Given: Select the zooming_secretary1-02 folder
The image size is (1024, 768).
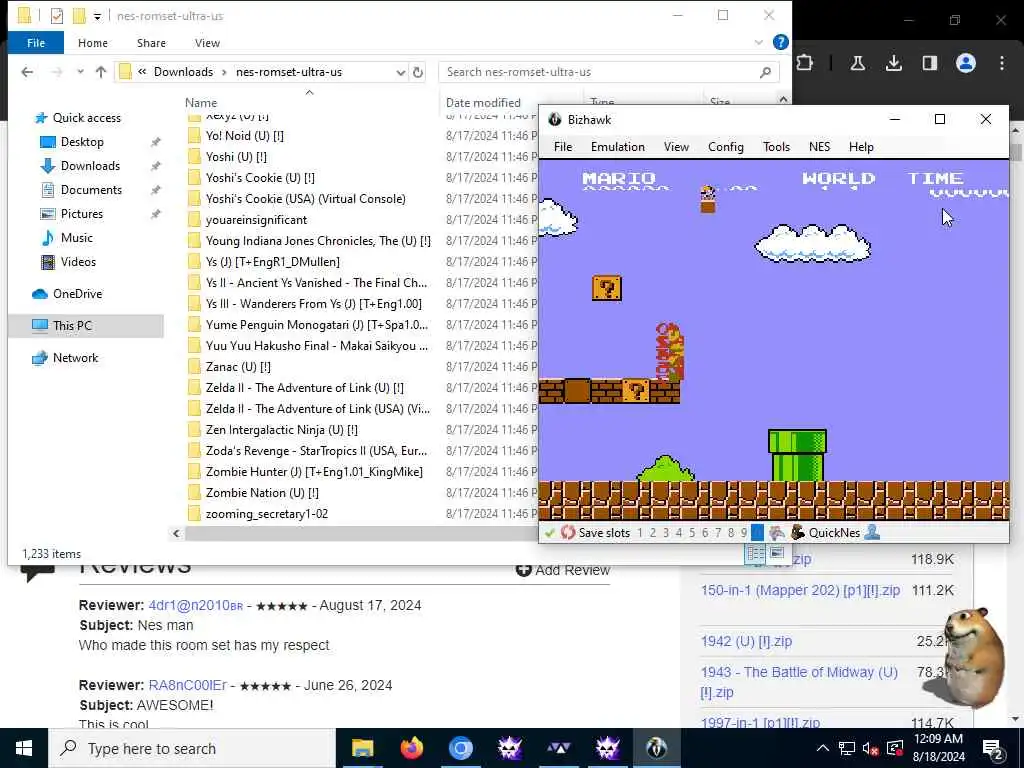Looking at the screenshot, I should pos(266,514).
